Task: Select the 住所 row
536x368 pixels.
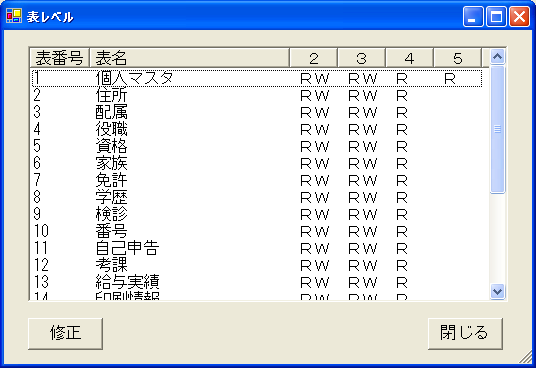Action: coord(257,95)
